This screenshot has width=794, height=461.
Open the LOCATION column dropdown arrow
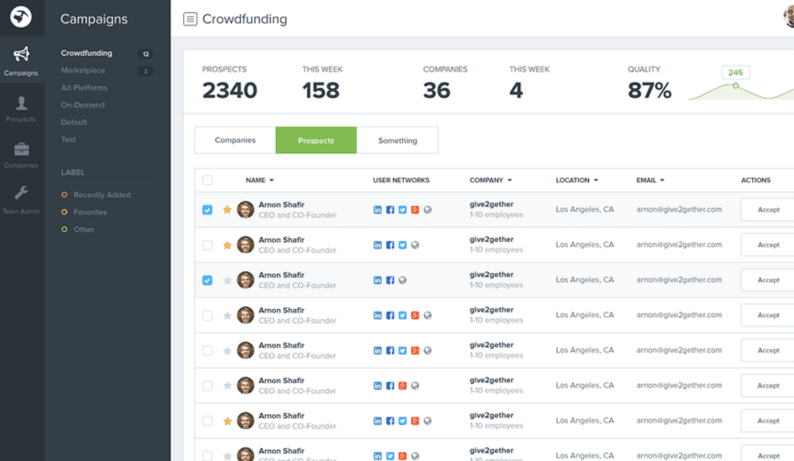point(597,181)
